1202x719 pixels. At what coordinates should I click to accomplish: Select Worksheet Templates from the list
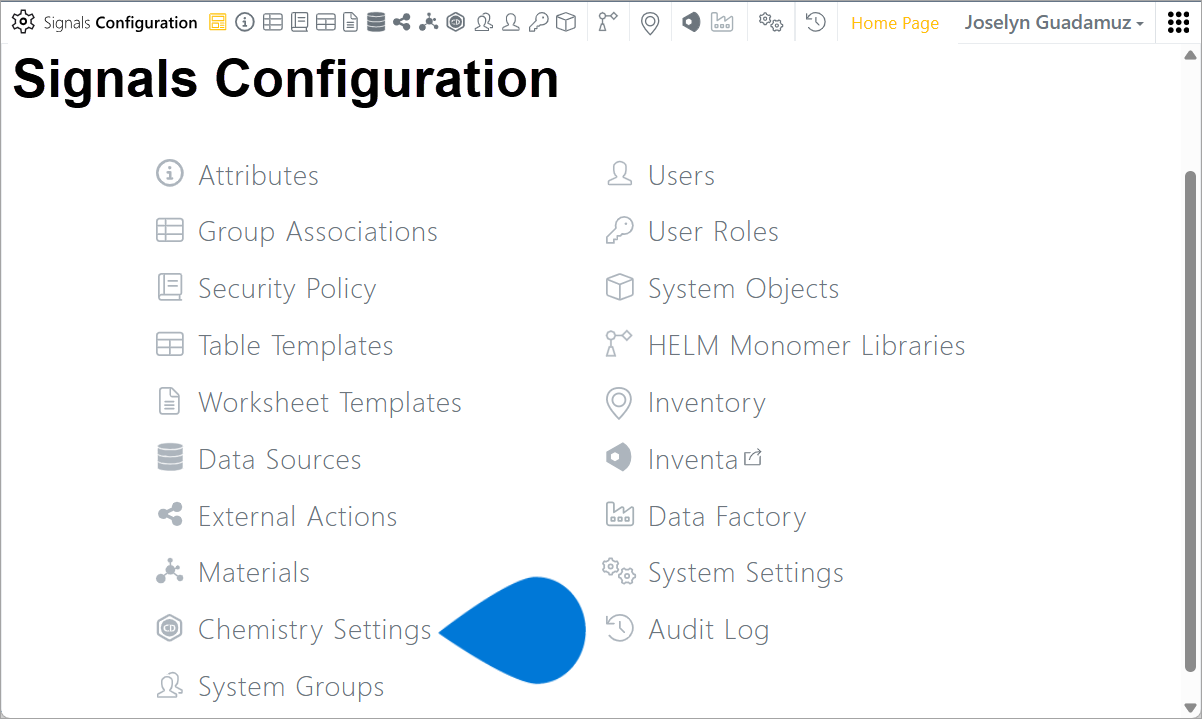pyautogui.click(x=329, y=403)
